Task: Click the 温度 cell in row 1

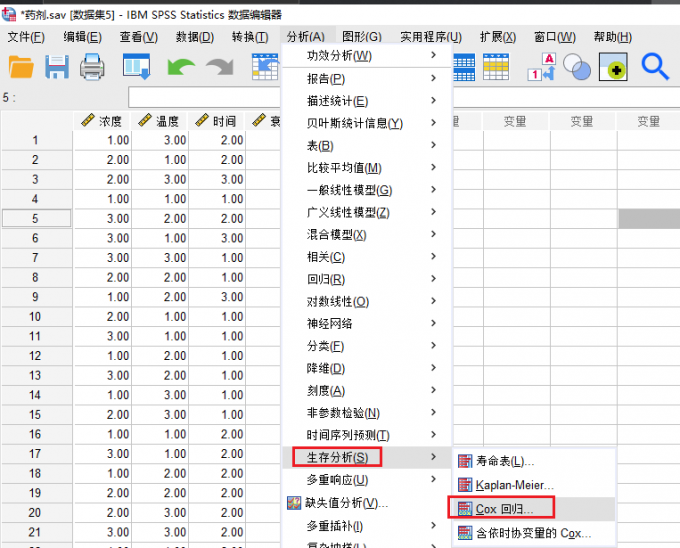Action: pos(159,140)
